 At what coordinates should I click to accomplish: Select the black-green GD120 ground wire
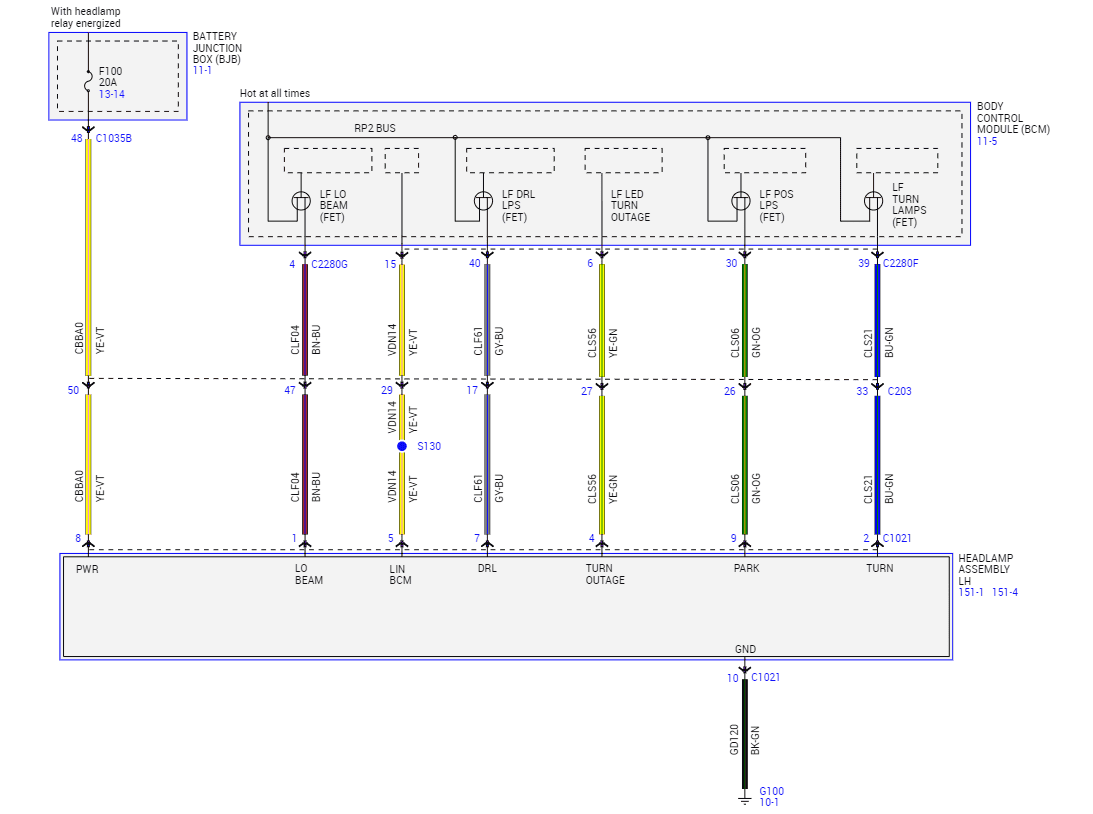coord(744,734)
